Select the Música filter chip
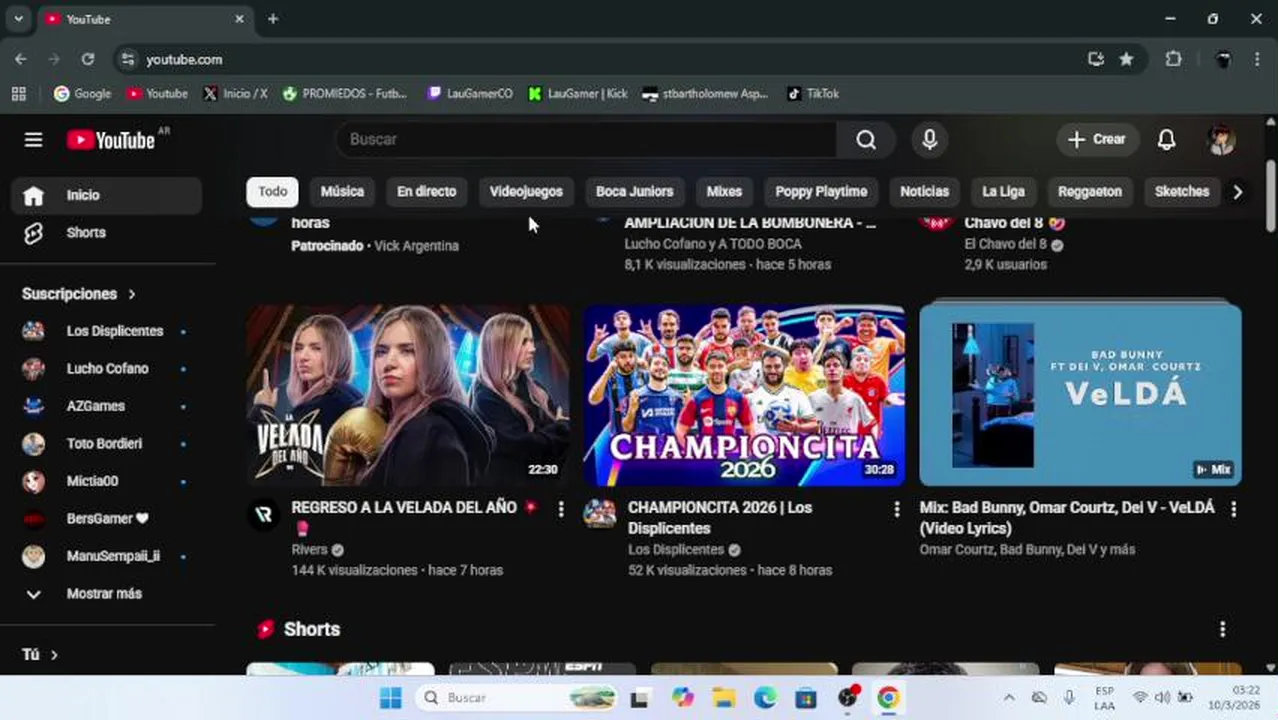This screenshot has height=720, width=1278. (x=342, y=191)
